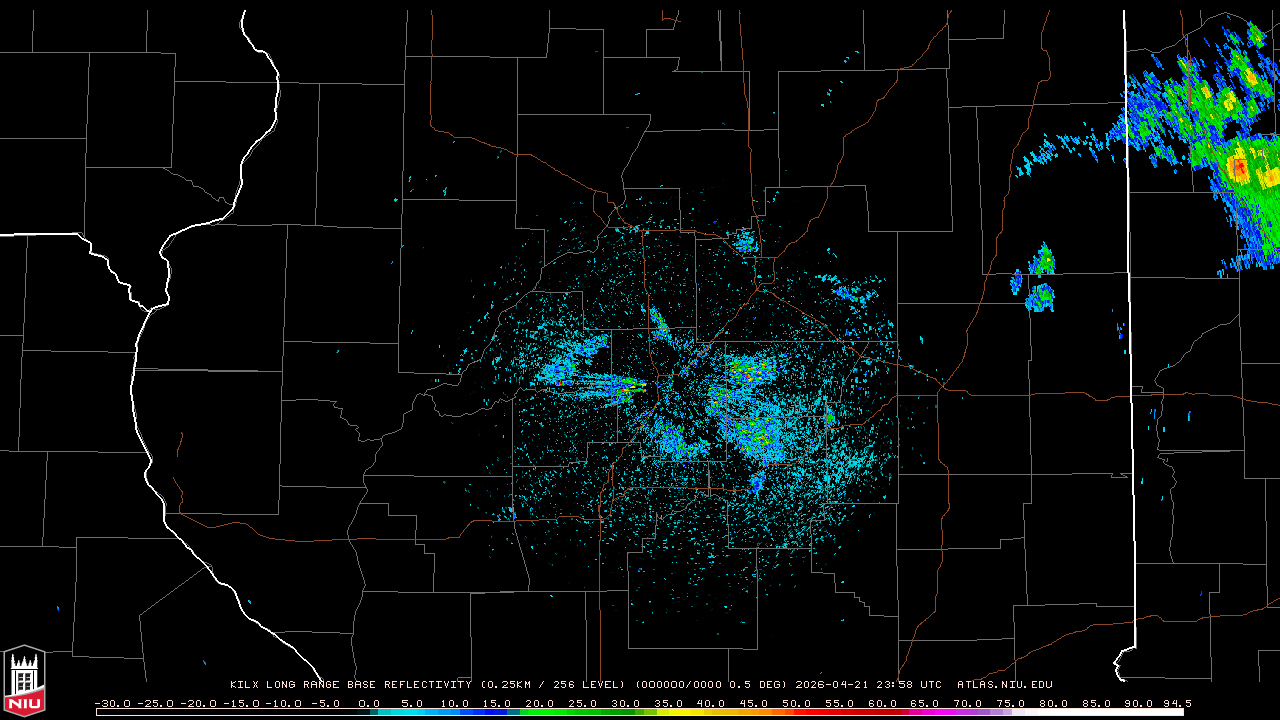
Task: Select the 'KILX LONG RANGE BASE REFLECTIVITY' title text
Action: coord(351,685)
